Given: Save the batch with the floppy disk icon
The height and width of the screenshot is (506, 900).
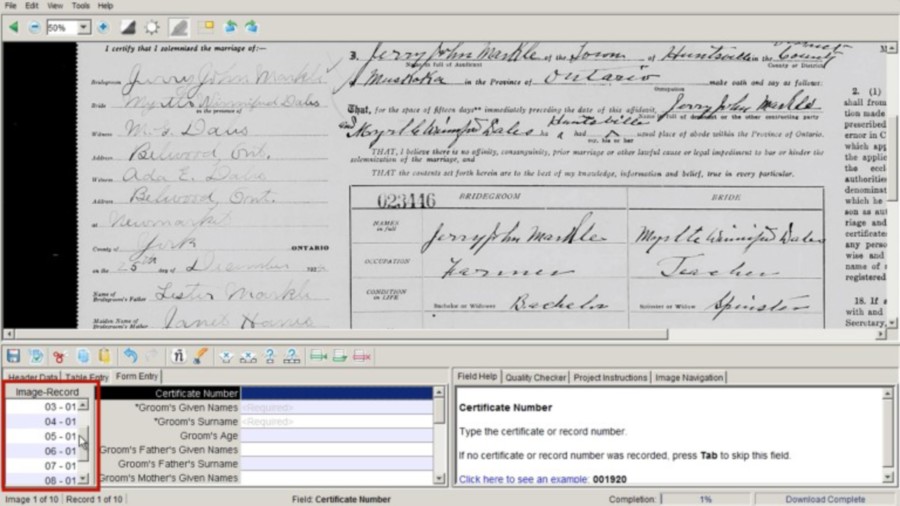Looking at the screenshot, I should point(13,356).
